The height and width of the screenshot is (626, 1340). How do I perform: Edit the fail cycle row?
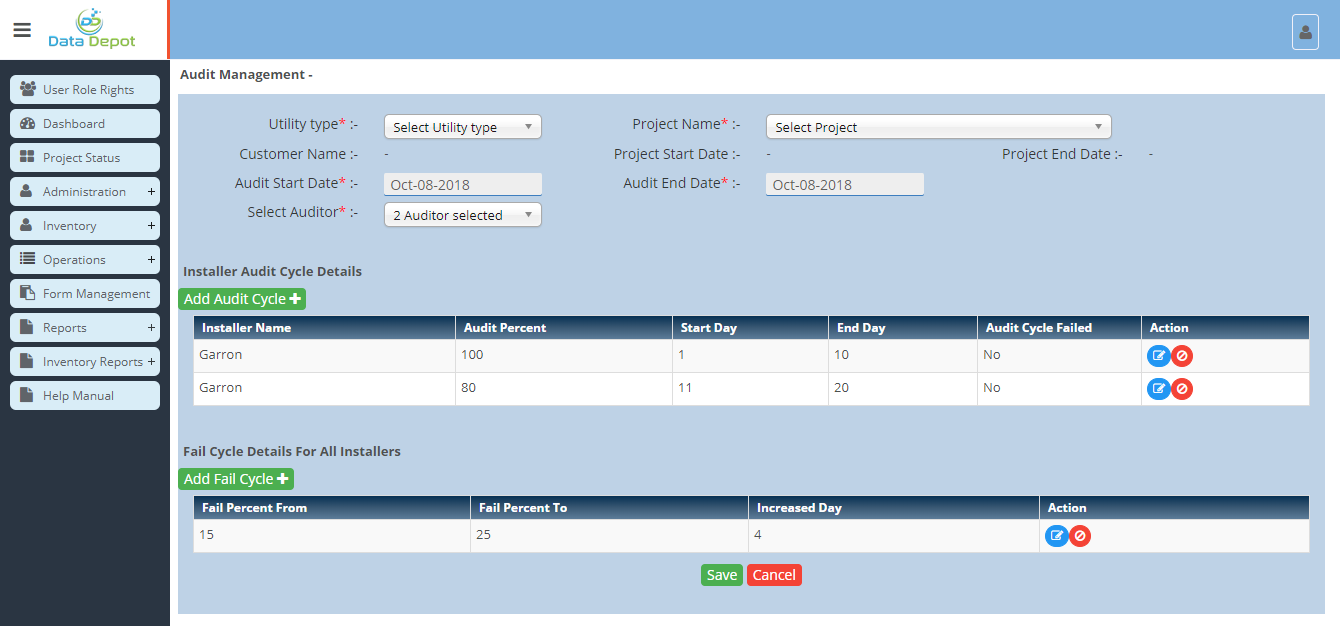point(1056,536)
